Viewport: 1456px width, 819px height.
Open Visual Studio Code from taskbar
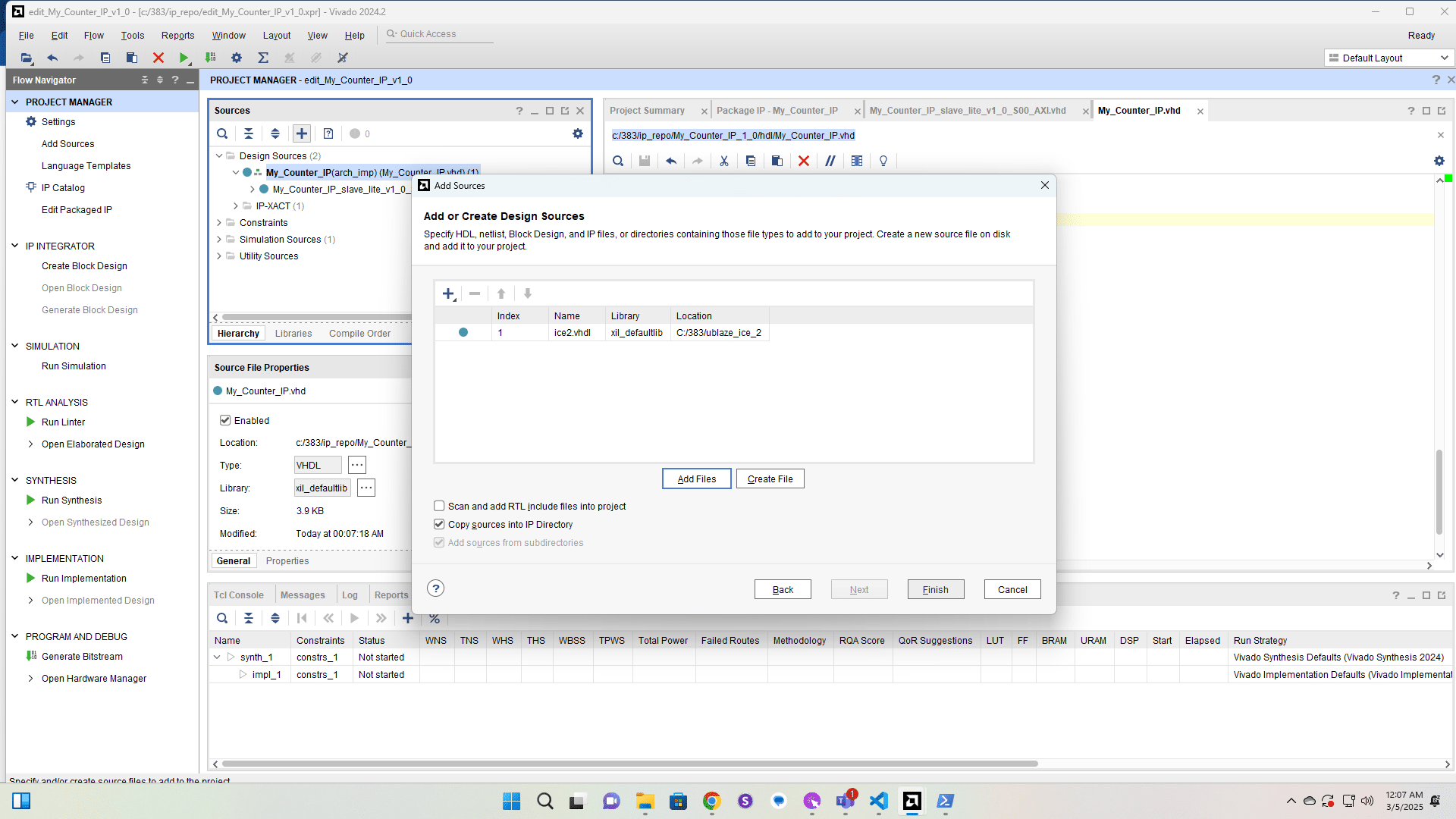pyautogui.click(x=878, y=801)
